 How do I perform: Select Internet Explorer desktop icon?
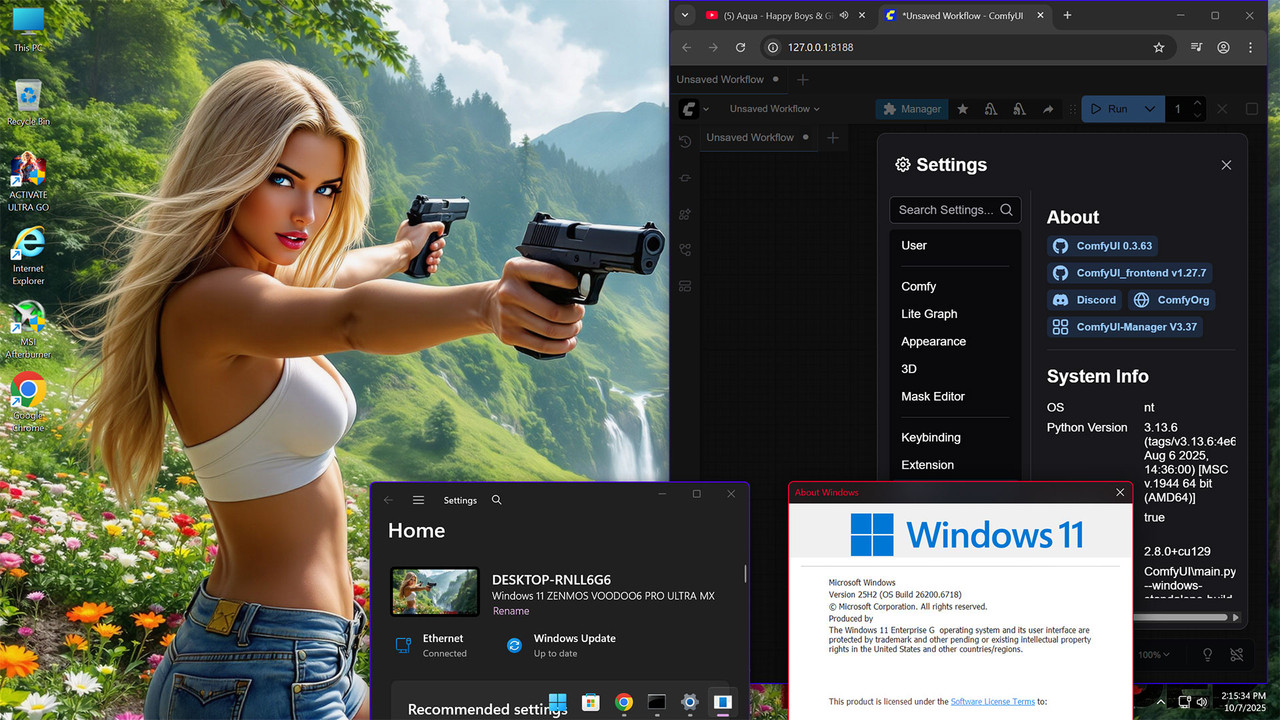29,256
